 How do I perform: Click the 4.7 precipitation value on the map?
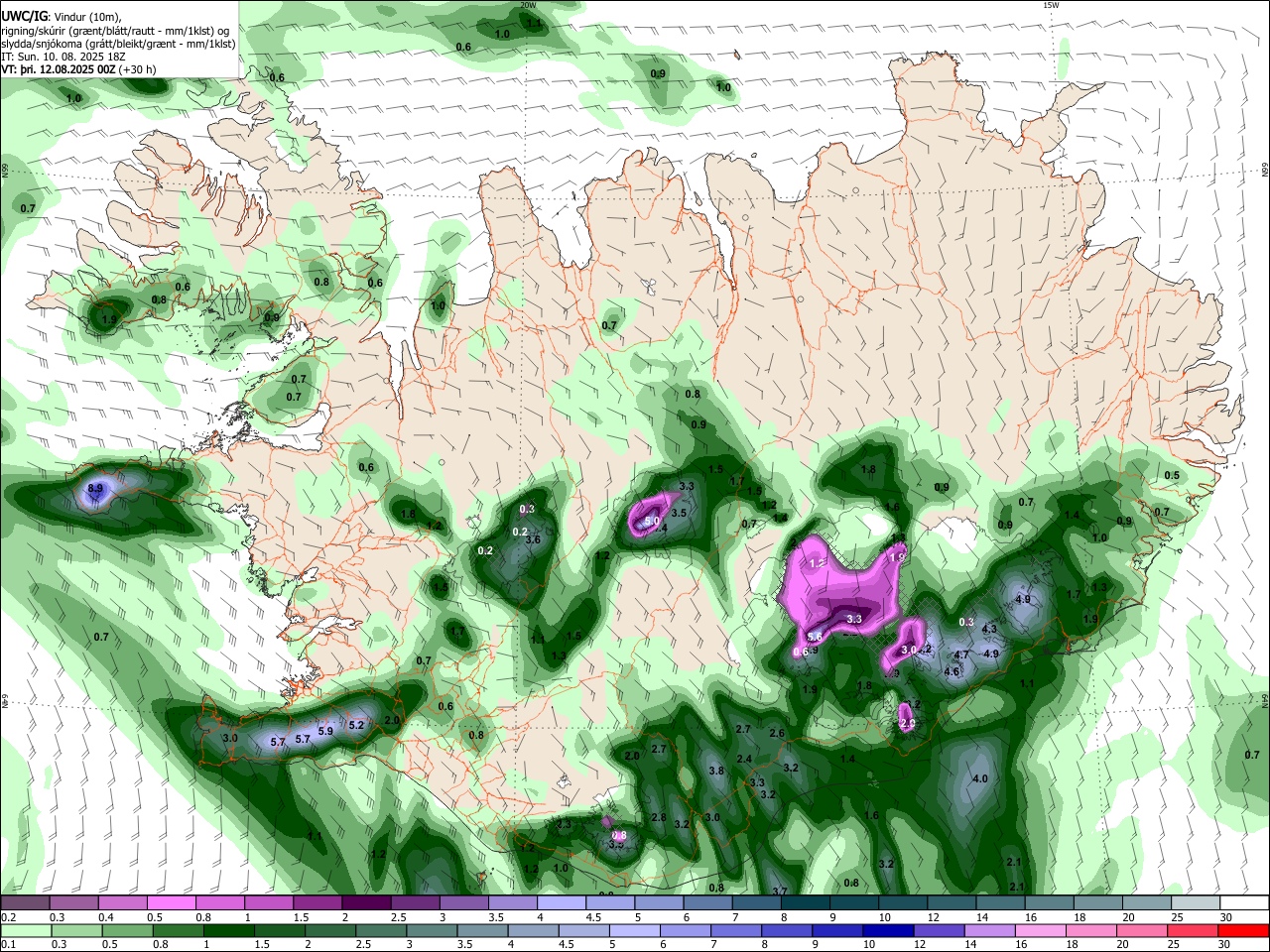pyautogui.click(x=960, y=654)
